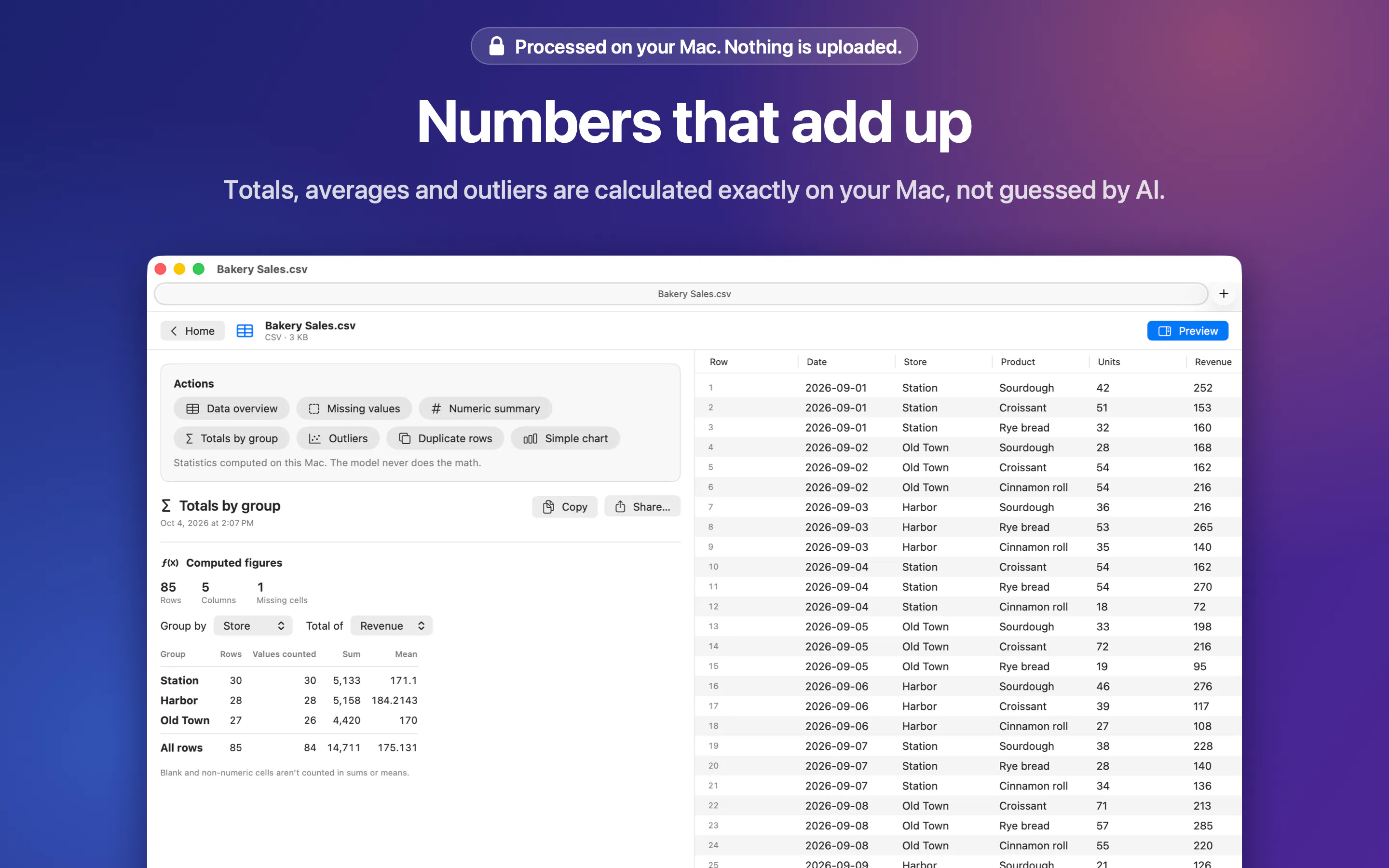Click the sigma icon beside Totals by group heading

click(x=166, y=506)
